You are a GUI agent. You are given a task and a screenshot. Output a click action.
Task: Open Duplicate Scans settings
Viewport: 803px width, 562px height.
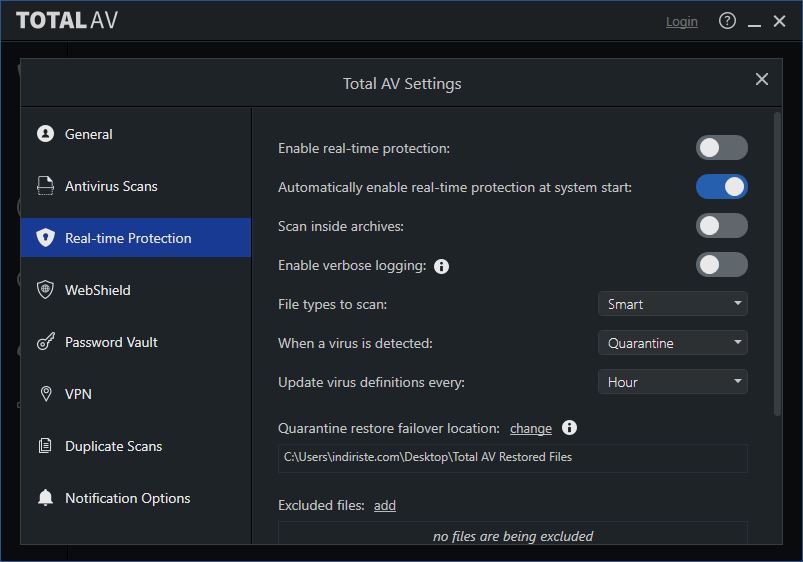tap(136, 446)
